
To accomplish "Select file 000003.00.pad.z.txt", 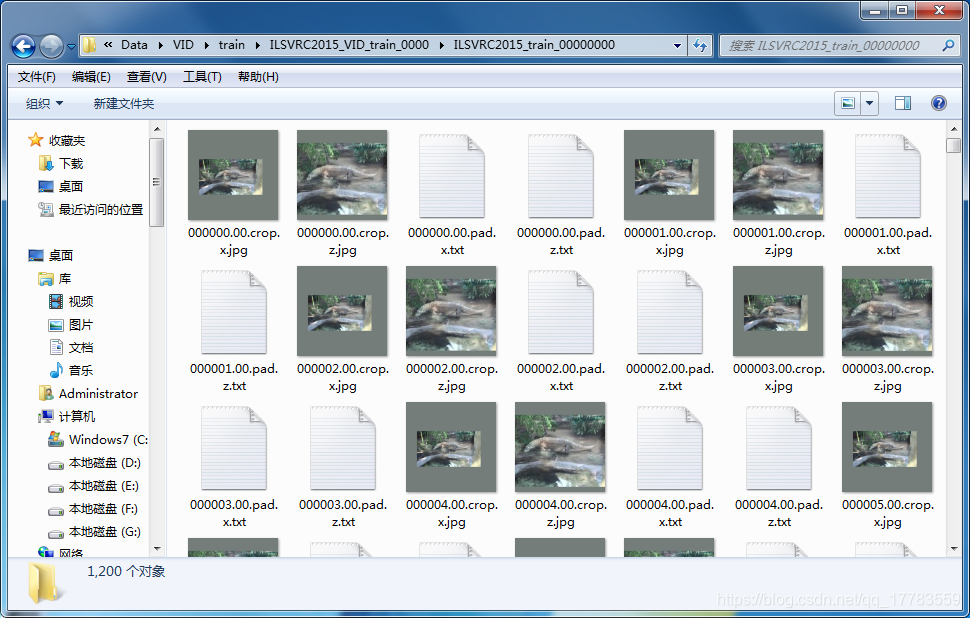I will tap(343, 448).
